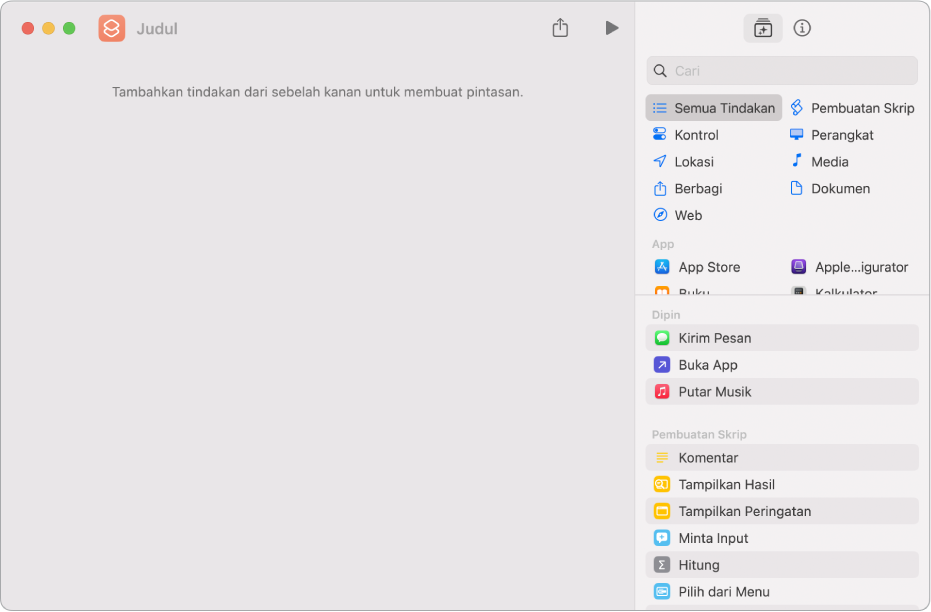The width and height of the screenshot is (931, 612).
Task: Click the magnifying glass search icon
Action: point(660,71)
